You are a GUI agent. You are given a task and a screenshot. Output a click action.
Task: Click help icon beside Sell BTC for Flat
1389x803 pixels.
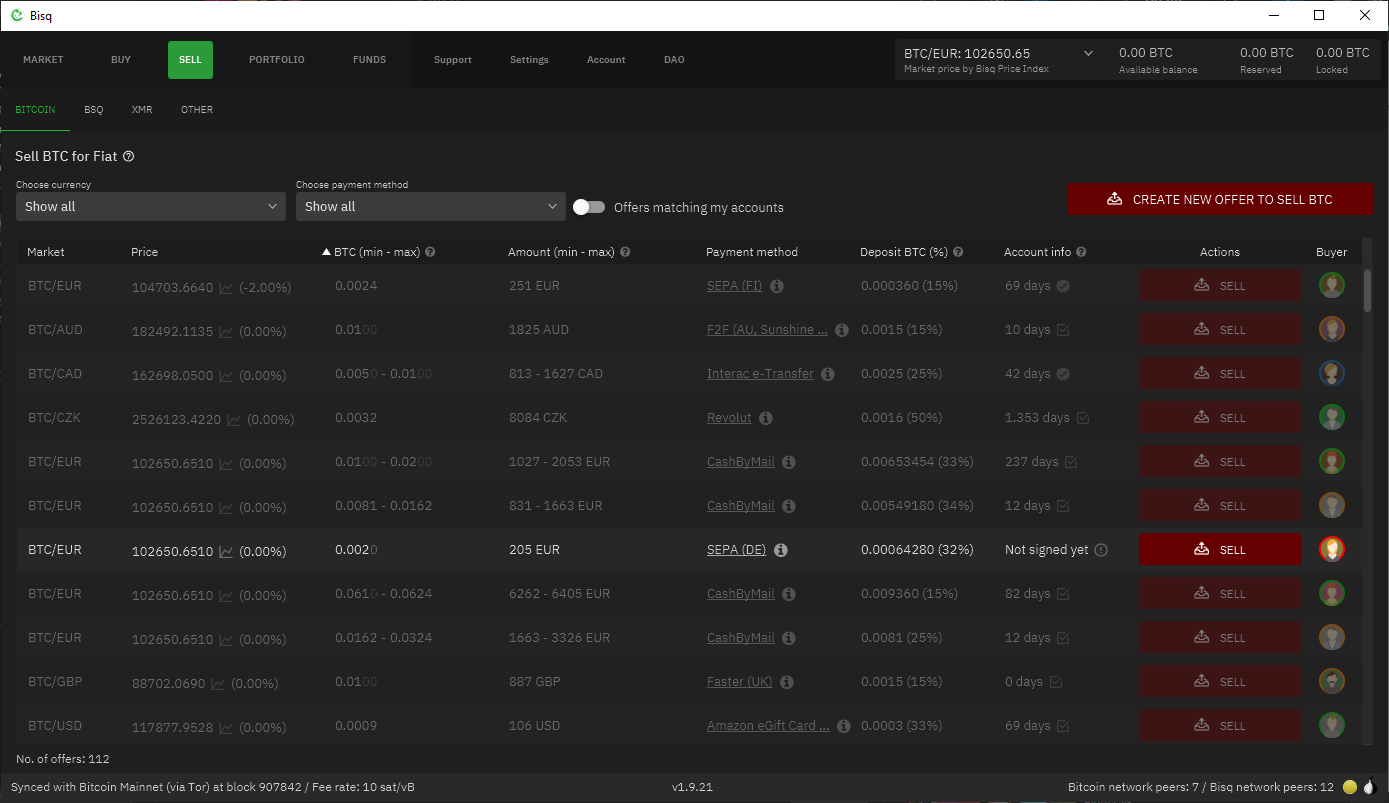(129, 157)
